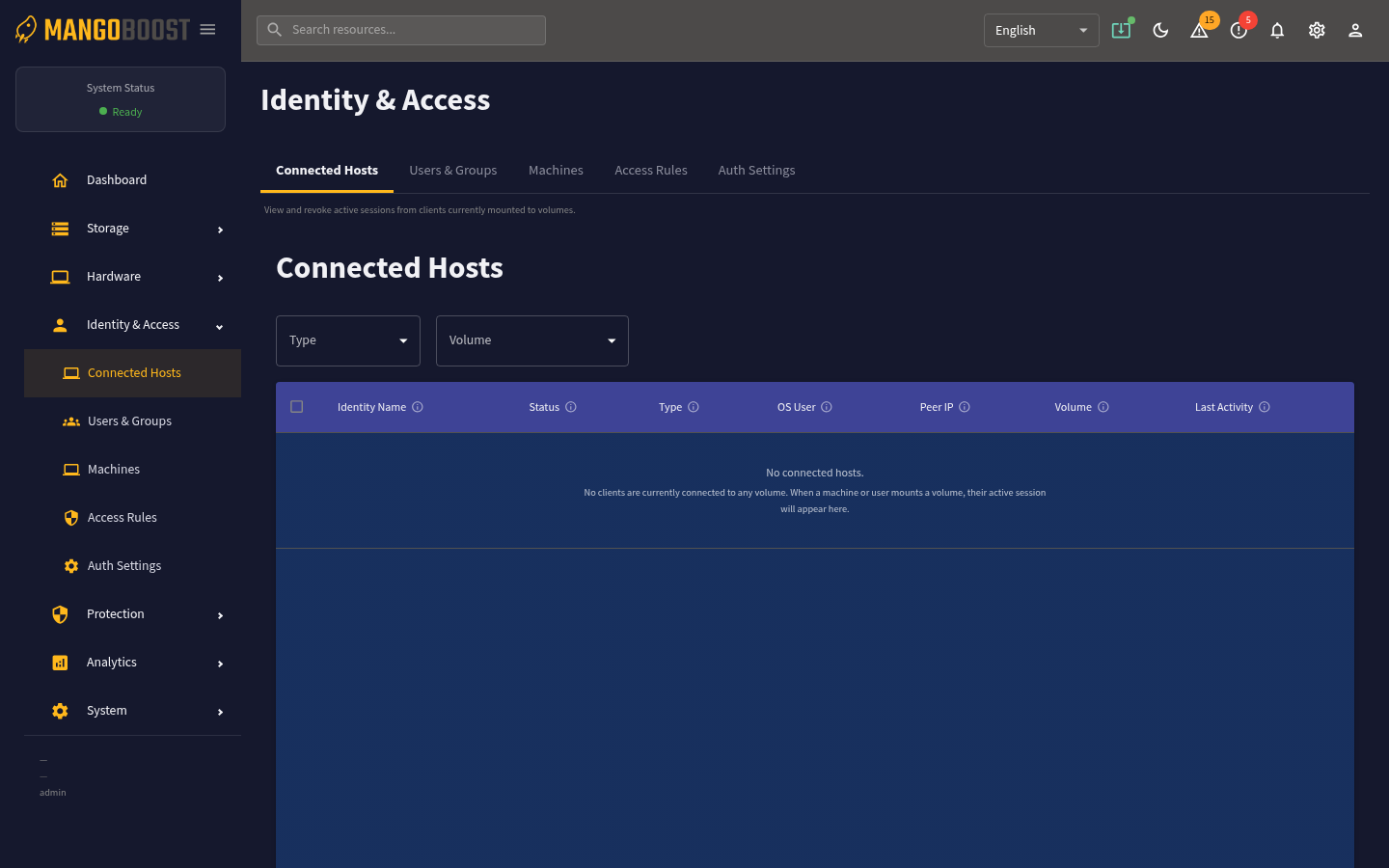This screenshot has width=1389, height=868.
Task: Click the Connected Hosts laptop icon
Action: [x=71, y=373]
